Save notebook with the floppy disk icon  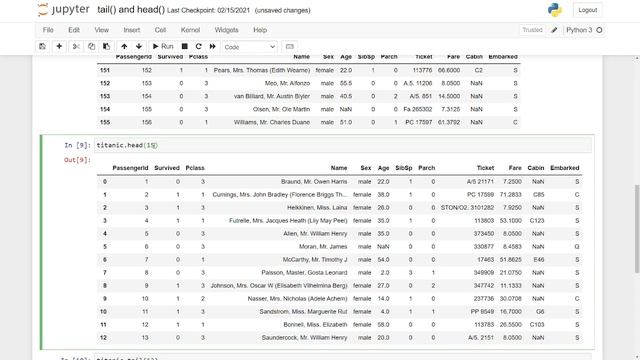coord(42,47)
